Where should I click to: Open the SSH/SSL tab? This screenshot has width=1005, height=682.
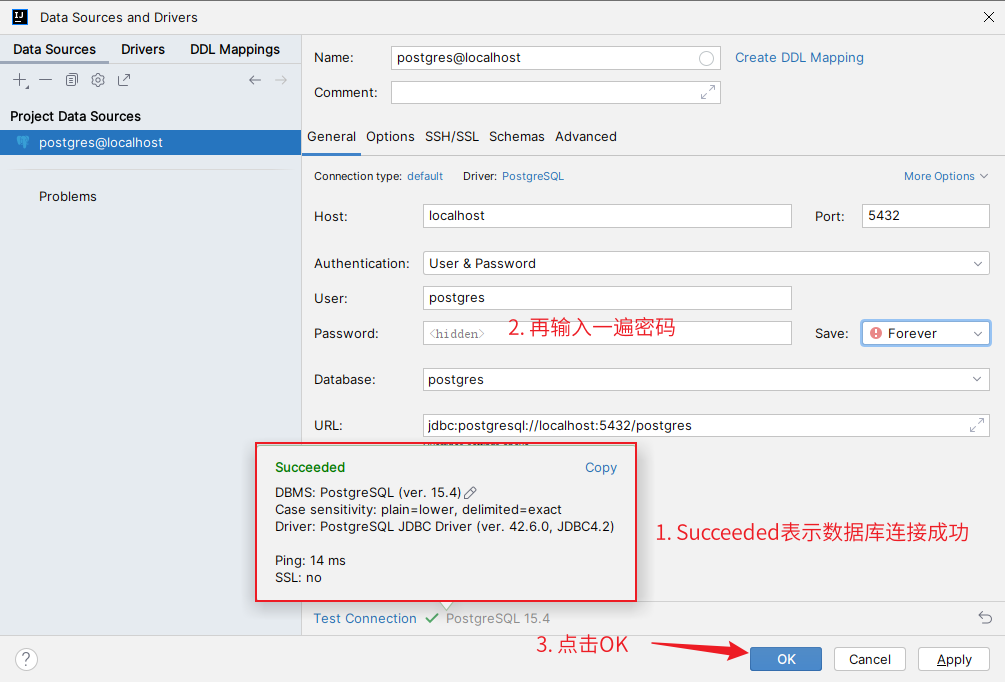451,136
